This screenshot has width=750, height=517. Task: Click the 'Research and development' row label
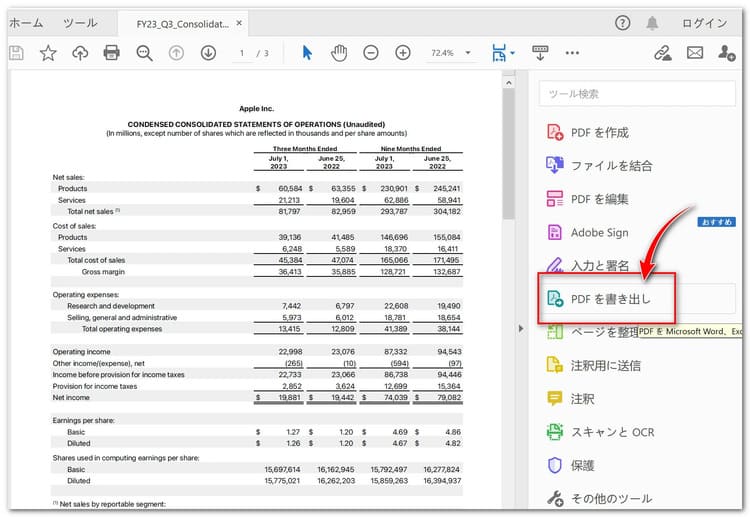pos(110,306)
